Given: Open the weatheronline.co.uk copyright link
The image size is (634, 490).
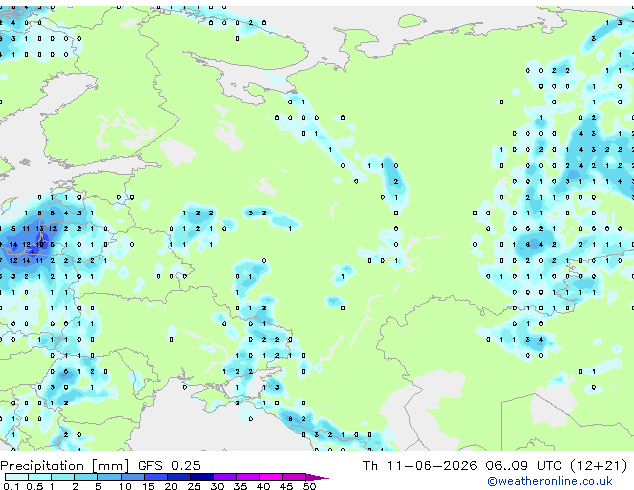Looking at the screenshot, I should pyautogui.click(x=550, y=481).
